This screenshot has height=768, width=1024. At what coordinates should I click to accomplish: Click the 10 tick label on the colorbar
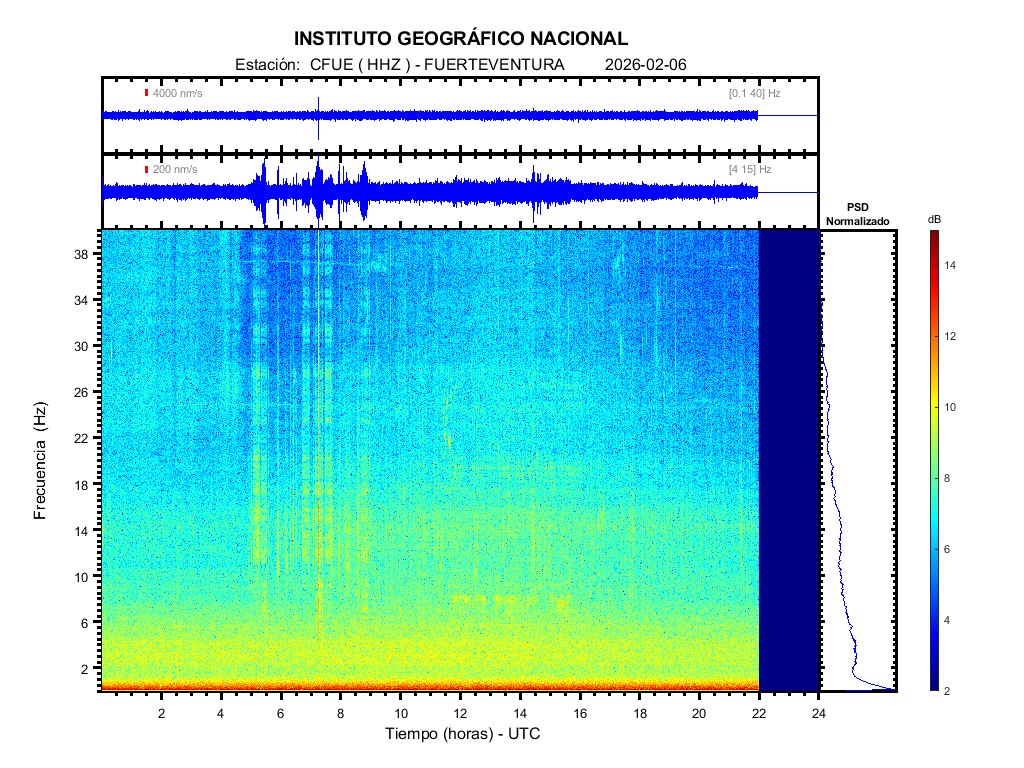pyautogui.click(x=953, y=408)
